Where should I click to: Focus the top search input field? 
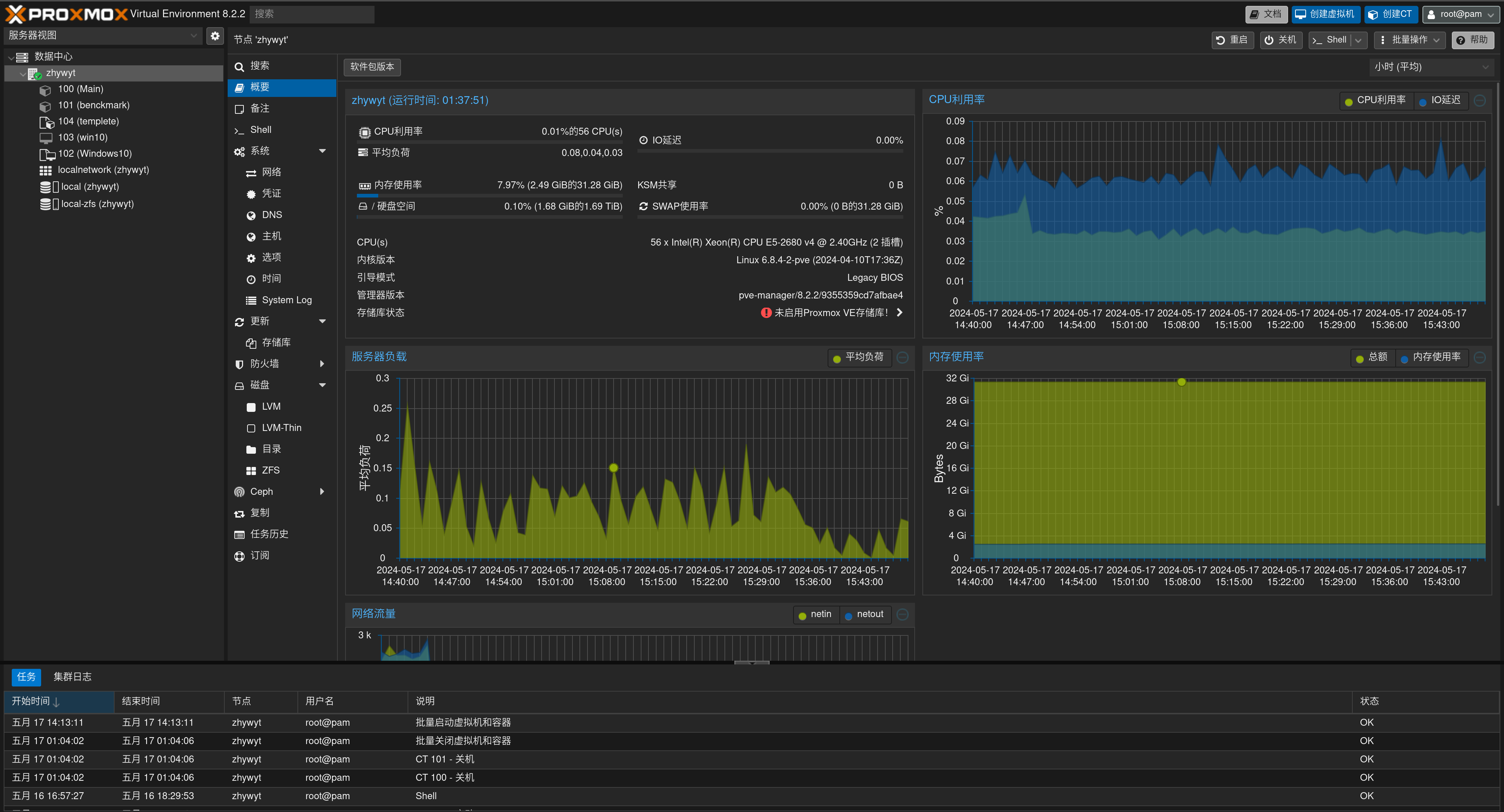click(x=312, y=14)
